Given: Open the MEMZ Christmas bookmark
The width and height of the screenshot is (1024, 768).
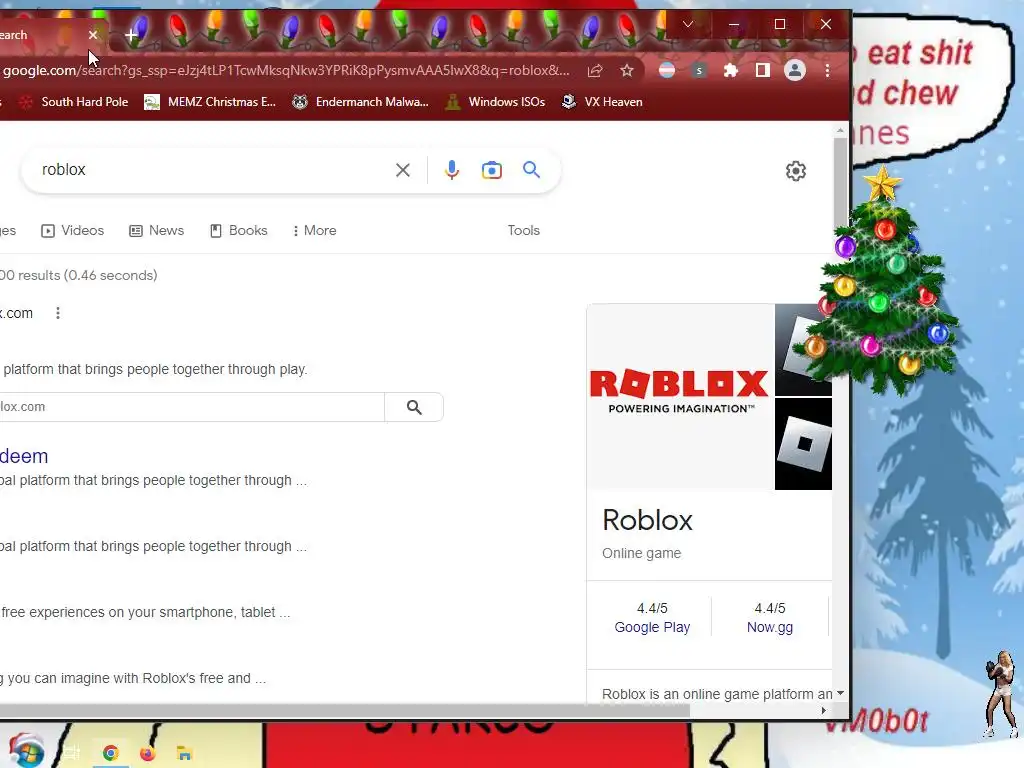Looking at the screenshot, I should point(210,102).
